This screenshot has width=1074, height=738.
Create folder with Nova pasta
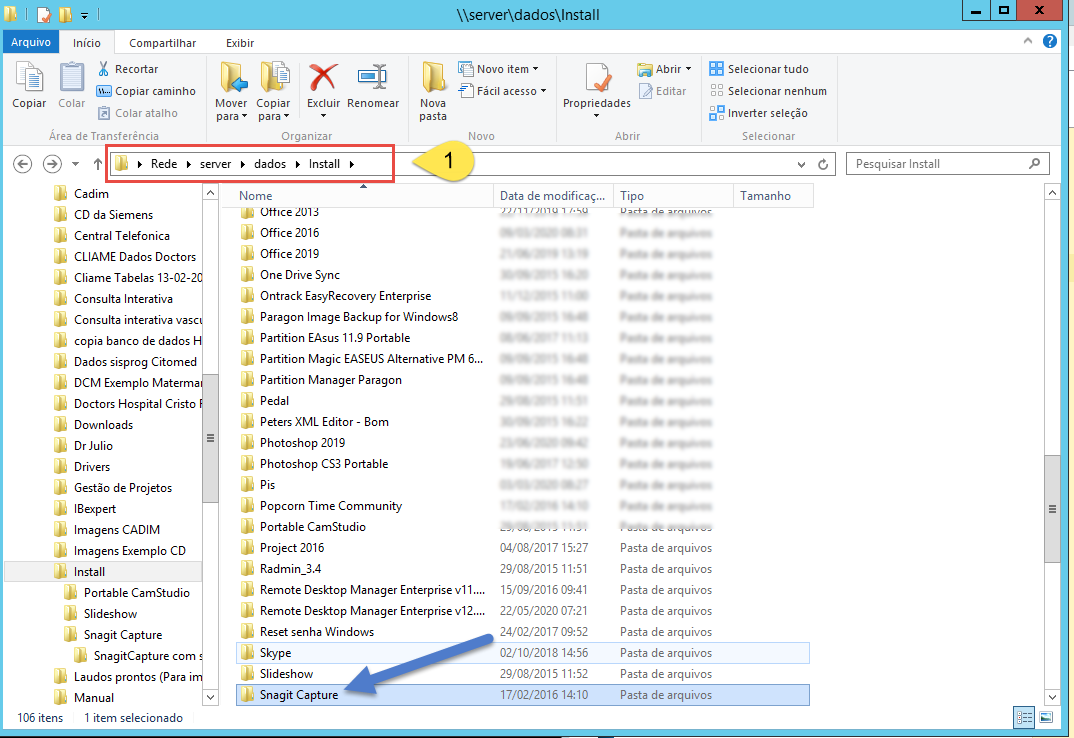[x=433, y=92]
